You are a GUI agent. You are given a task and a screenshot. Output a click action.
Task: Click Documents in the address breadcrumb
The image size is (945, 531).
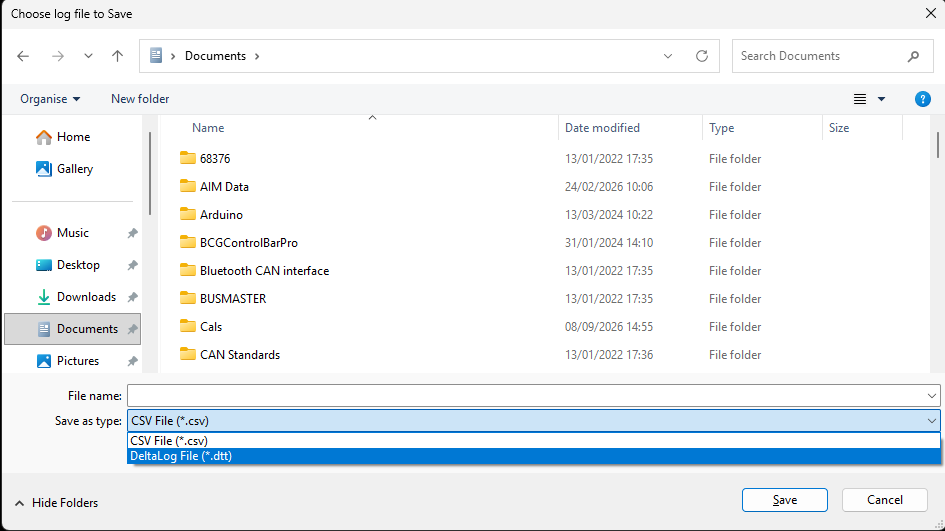[215, 56]
